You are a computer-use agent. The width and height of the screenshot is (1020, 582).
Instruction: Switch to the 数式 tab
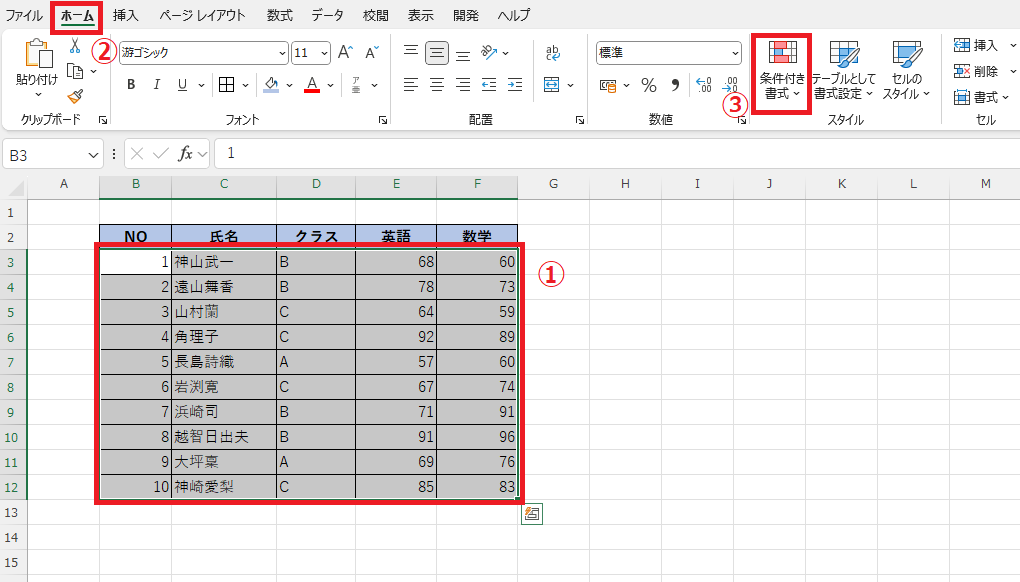point(280,15)
